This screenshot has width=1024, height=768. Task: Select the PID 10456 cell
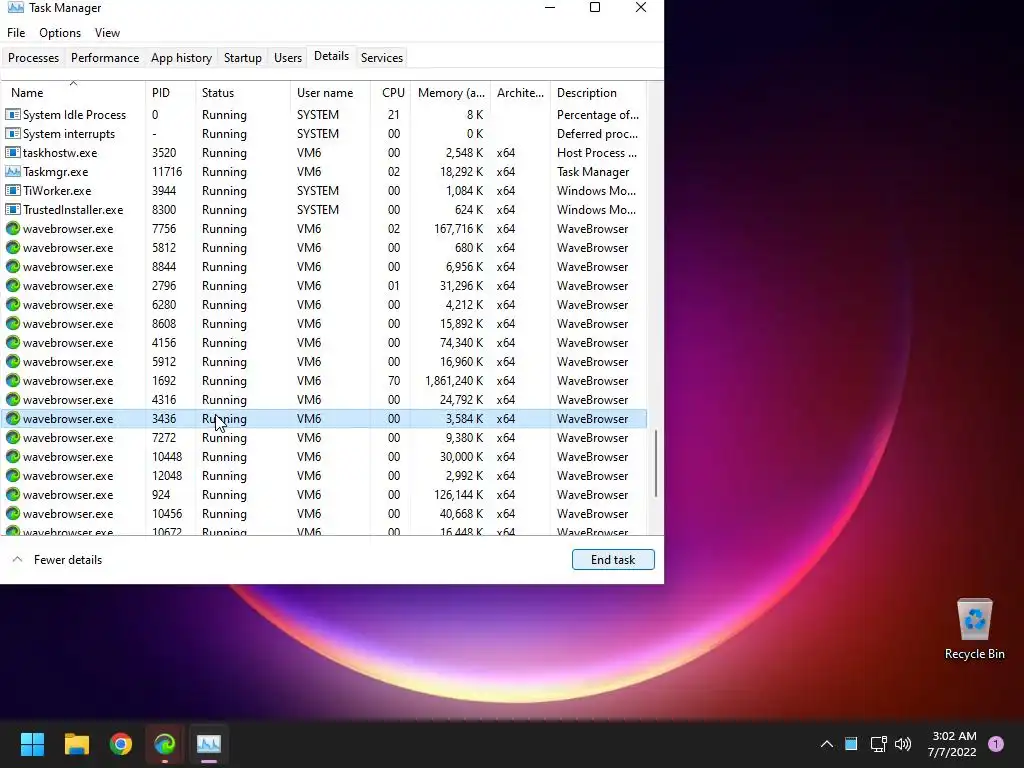[167, 513]
